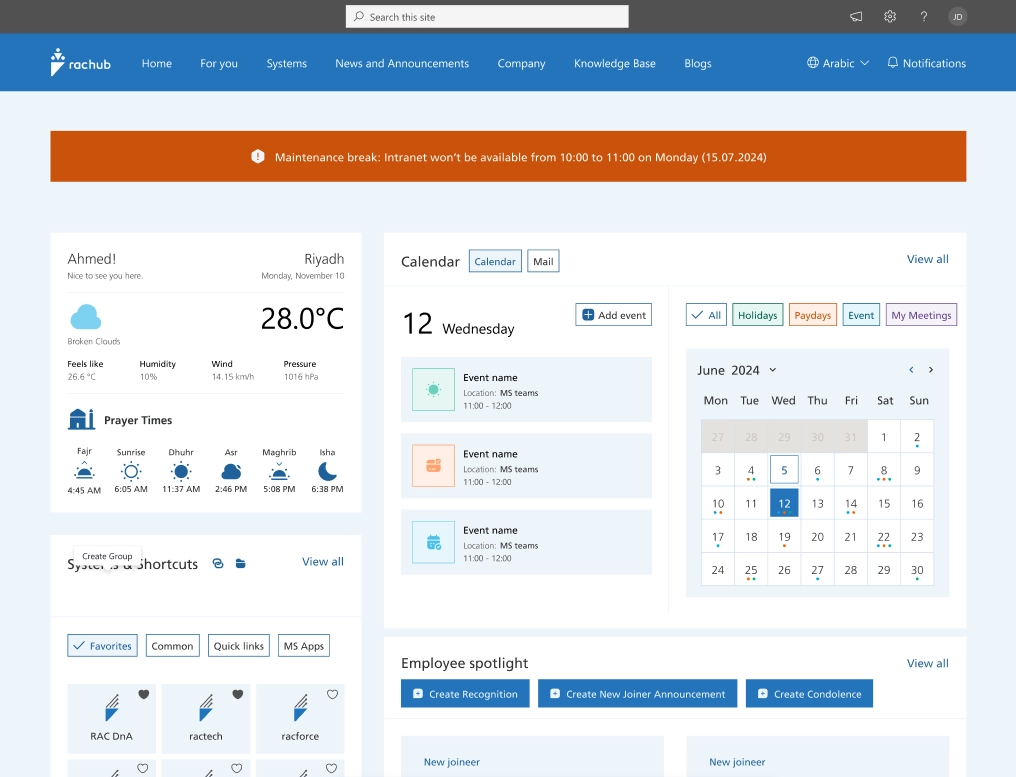The width and height of the screenshot is (1016, 777).
Task: Click the Dhuhr prayer icon
Action: [181, 471]
